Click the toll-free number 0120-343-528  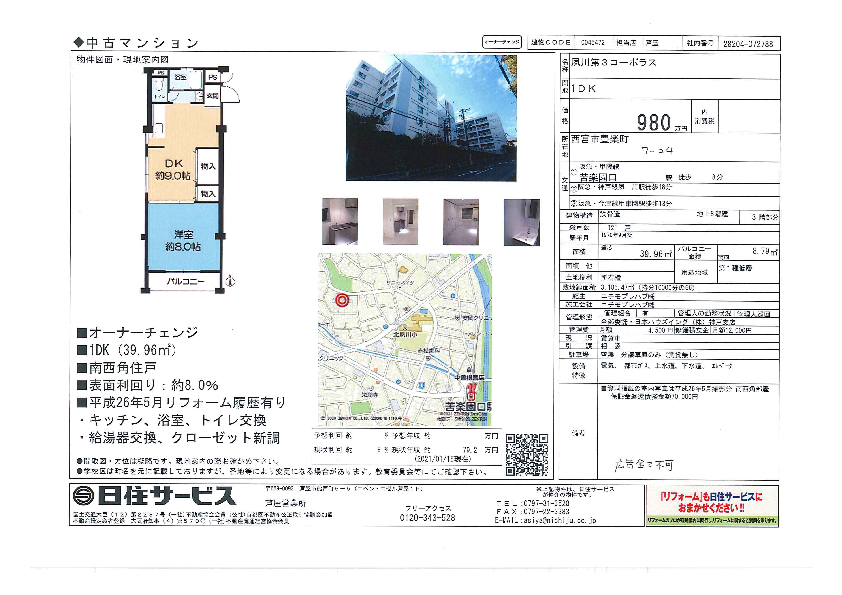click(x=427, y=518)
